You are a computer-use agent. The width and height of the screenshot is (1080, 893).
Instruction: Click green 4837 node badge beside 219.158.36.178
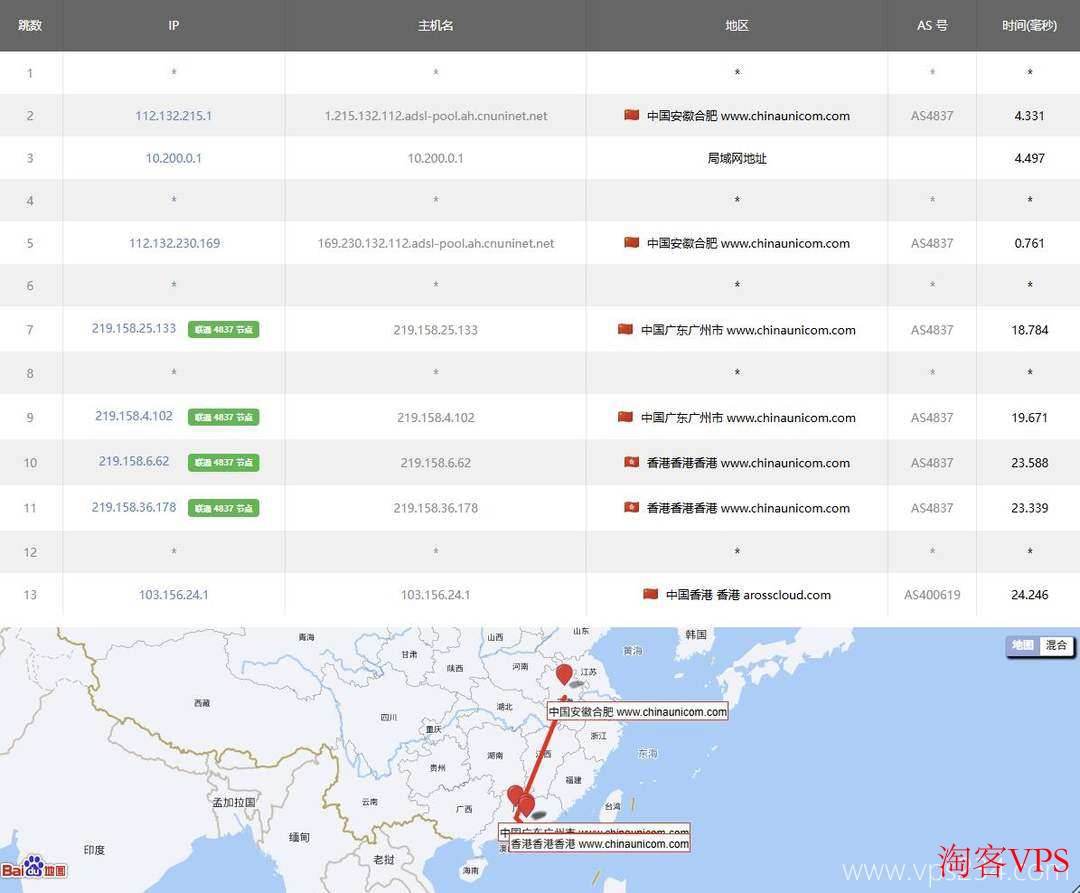point(223,508)
